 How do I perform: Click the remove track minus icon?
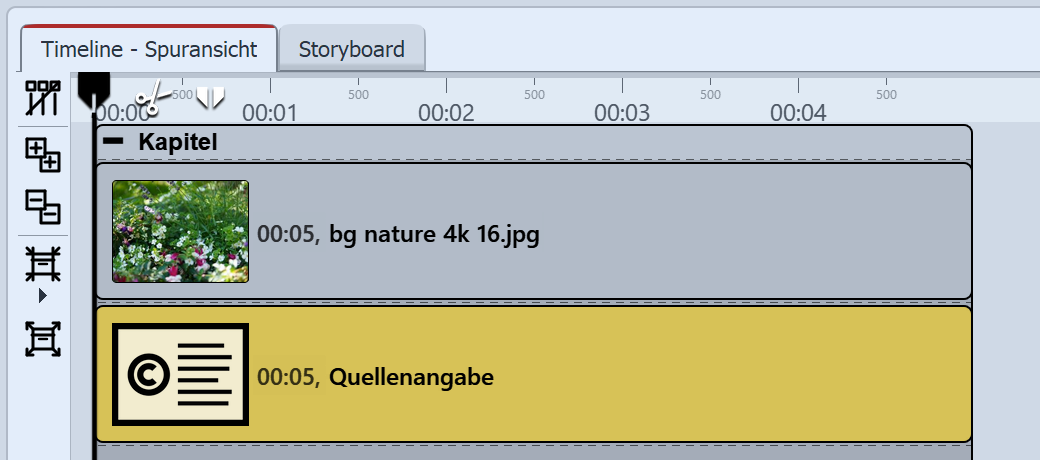(43, 207)
